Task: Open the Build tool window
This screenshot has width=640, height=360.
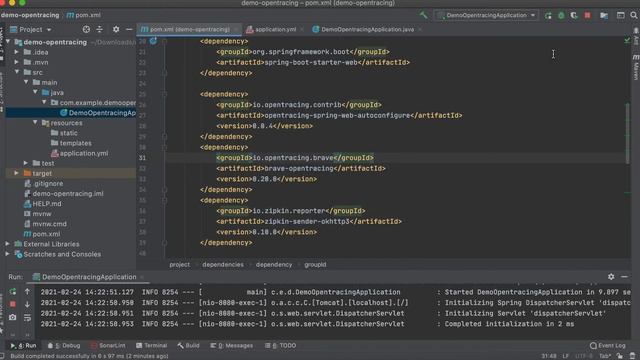Action: [x=189, y=346]
